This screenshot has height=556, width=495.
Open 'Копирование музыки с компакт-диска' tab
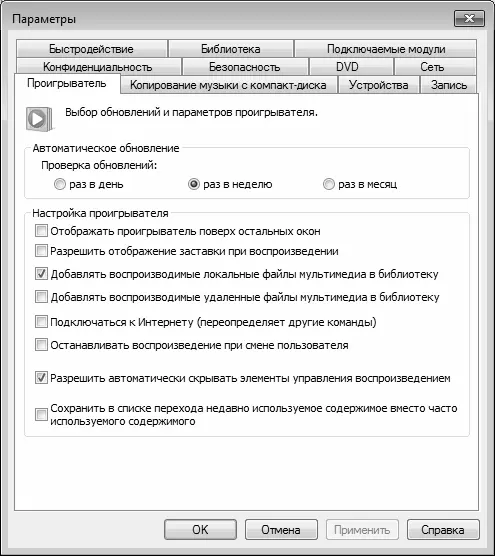(x=228, y=85)
